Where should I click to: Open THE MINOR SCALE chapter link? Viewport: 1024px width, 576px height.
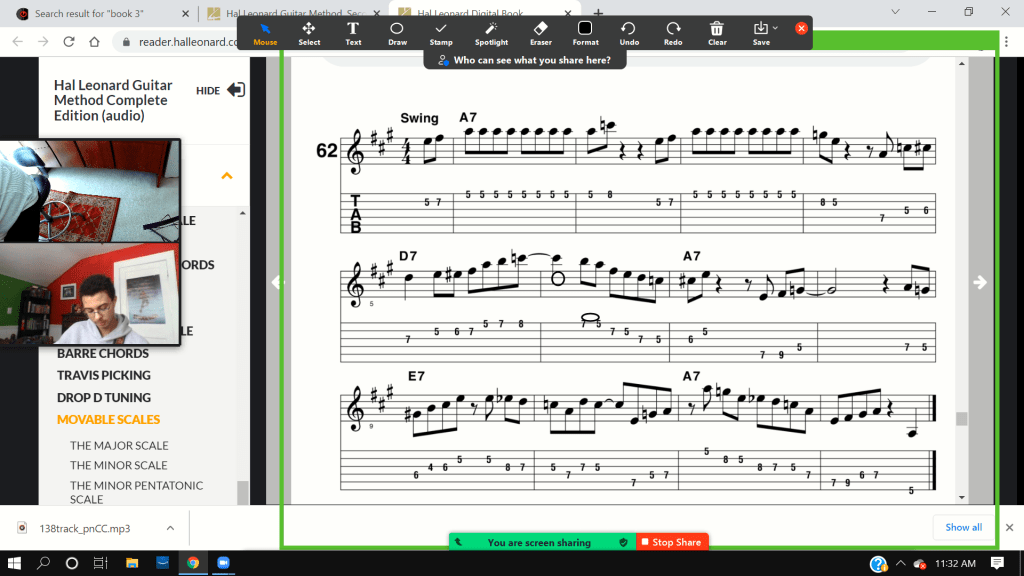pyautogui.click(x=118, y=465)
